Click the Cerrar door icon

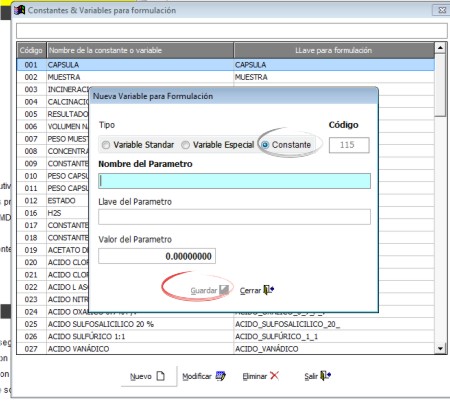pyautogui.click(x=269, y=290)
